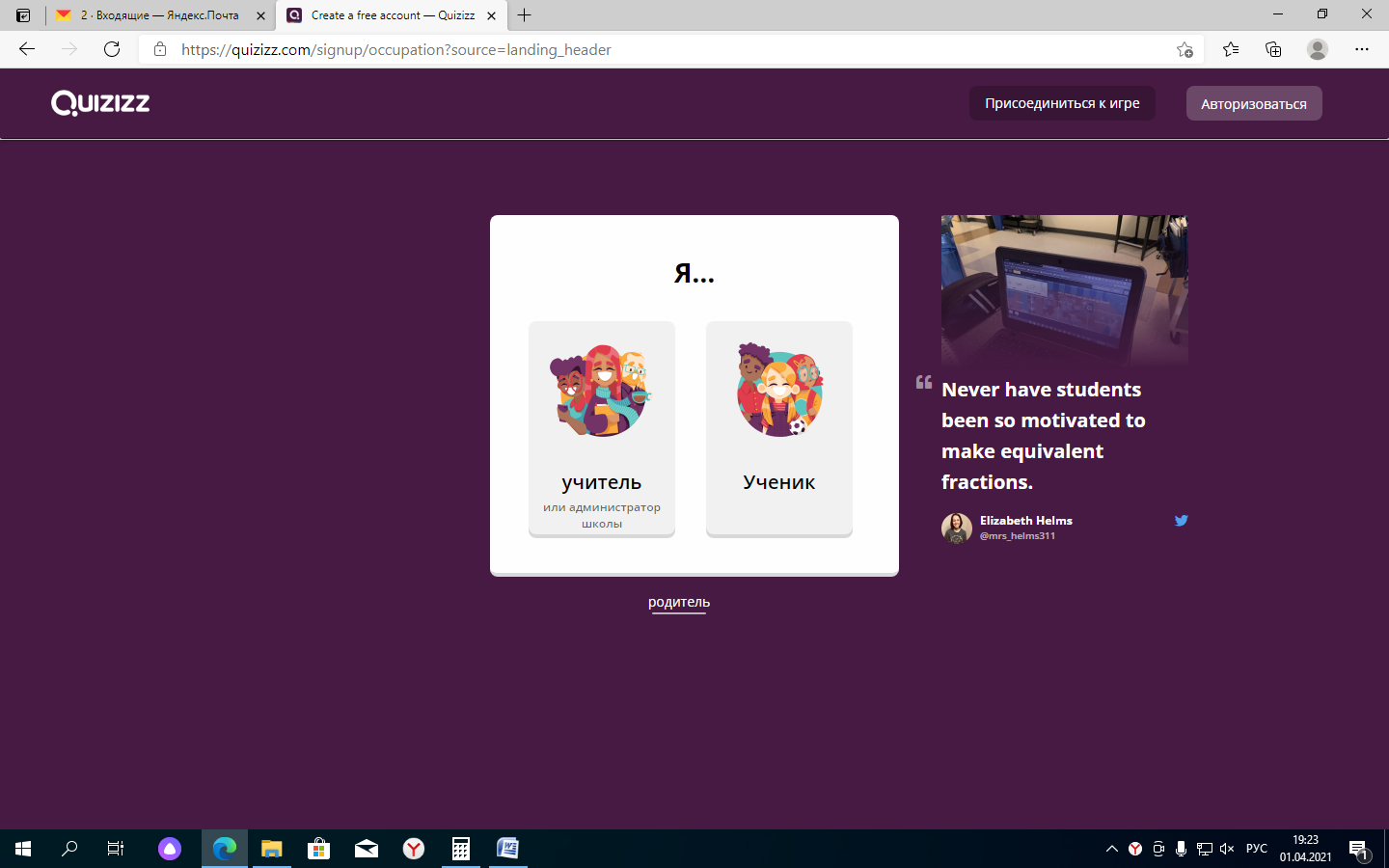Click the Elizabeth Helms name
1389x868 pixels.
1026,521
